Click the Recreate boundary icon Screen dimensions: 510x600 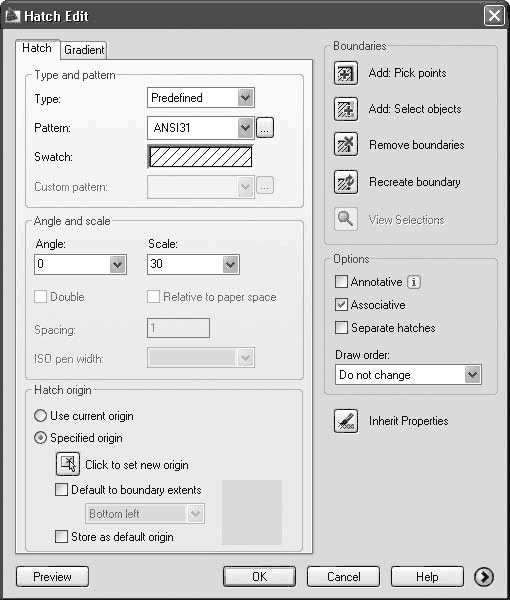(x=346, y=182)
